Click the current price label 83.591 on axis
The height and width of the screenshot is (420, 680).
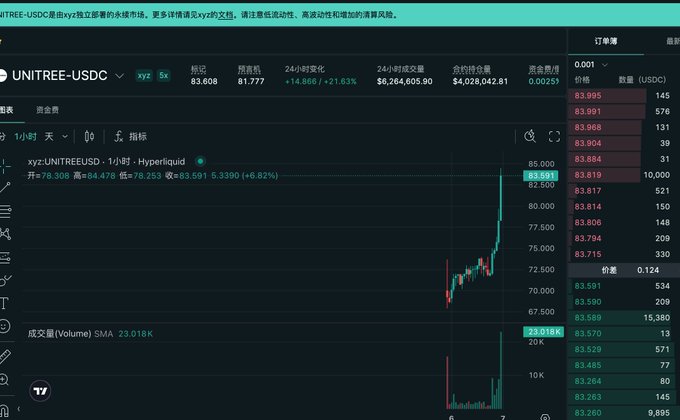541,175
